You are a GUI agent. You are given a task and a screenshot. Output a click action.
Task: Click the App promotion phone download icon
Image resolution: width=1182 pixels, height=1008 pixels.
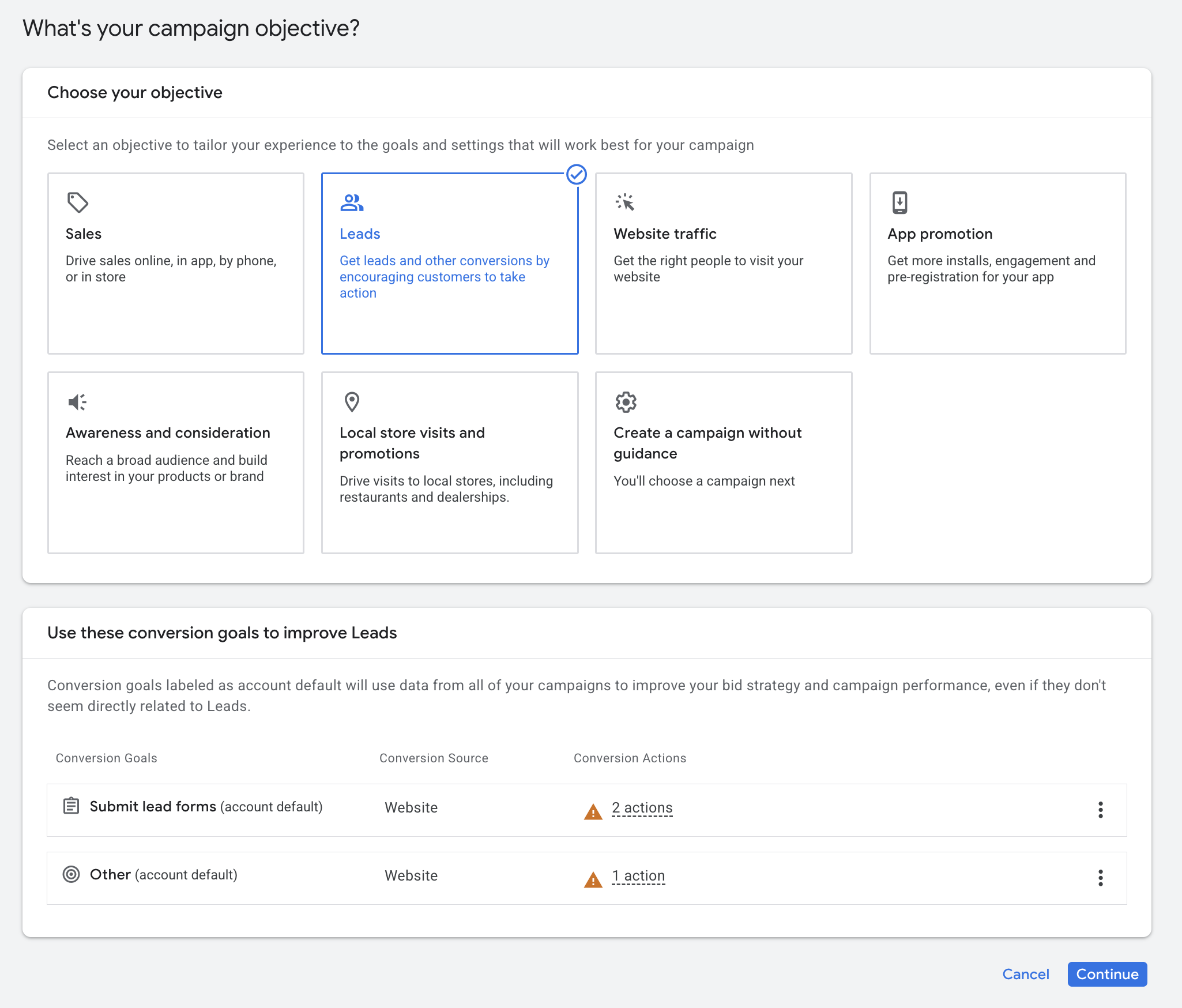click(899, 202)
